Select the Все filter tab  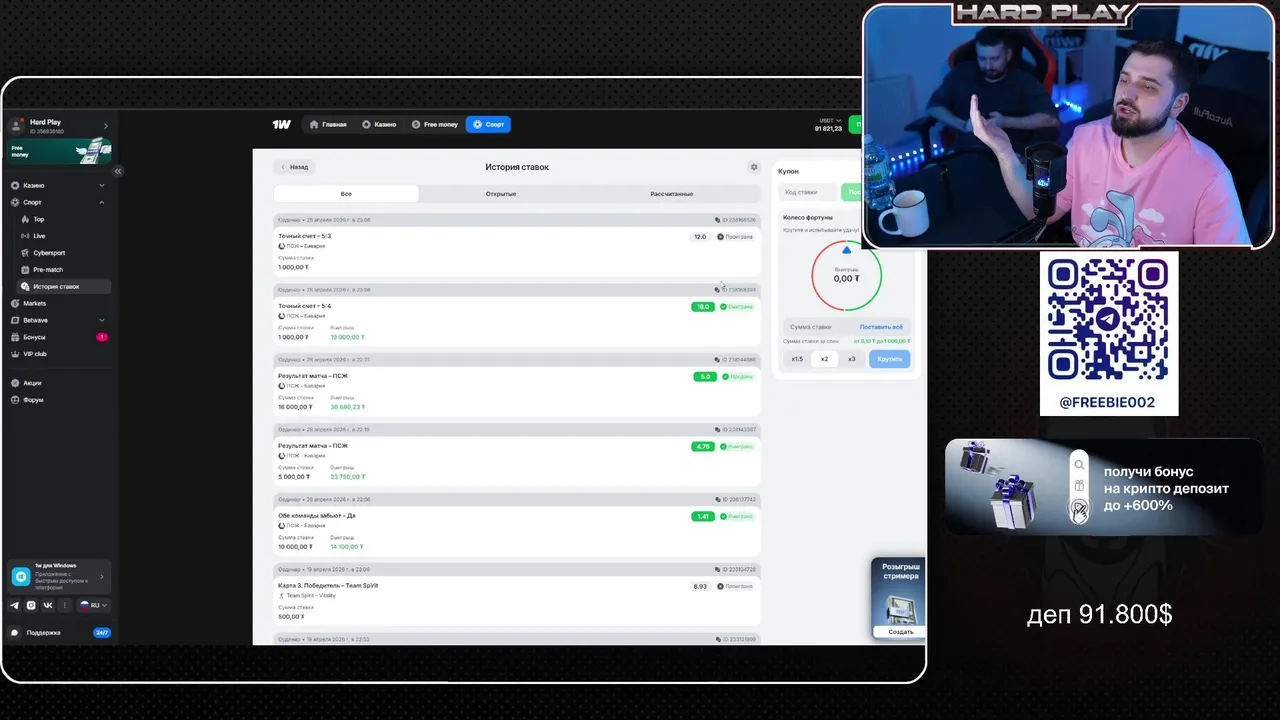346,194
